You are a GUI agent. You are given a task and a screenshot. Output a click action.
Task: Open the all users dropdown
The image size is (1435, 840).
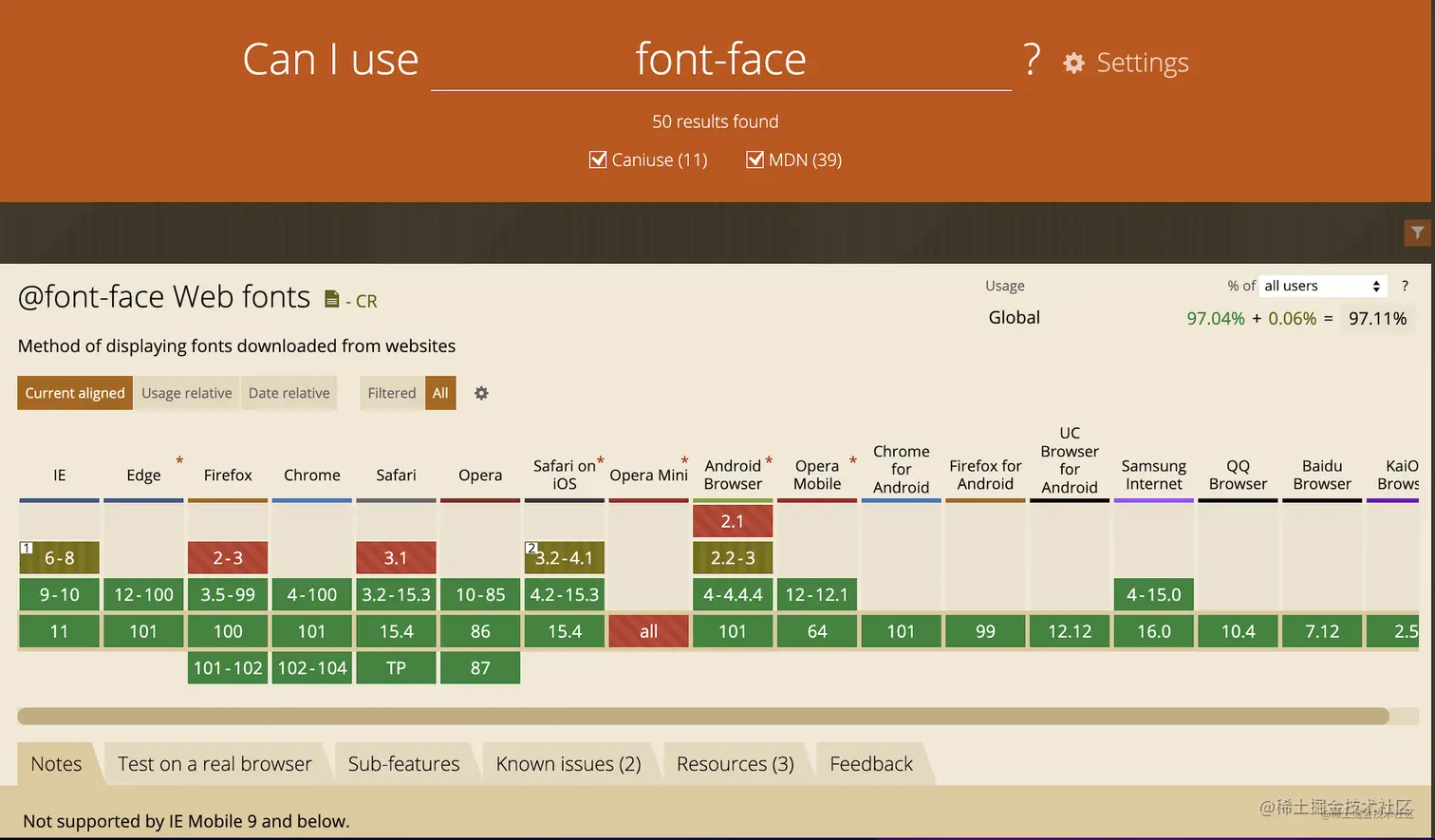1323,286
